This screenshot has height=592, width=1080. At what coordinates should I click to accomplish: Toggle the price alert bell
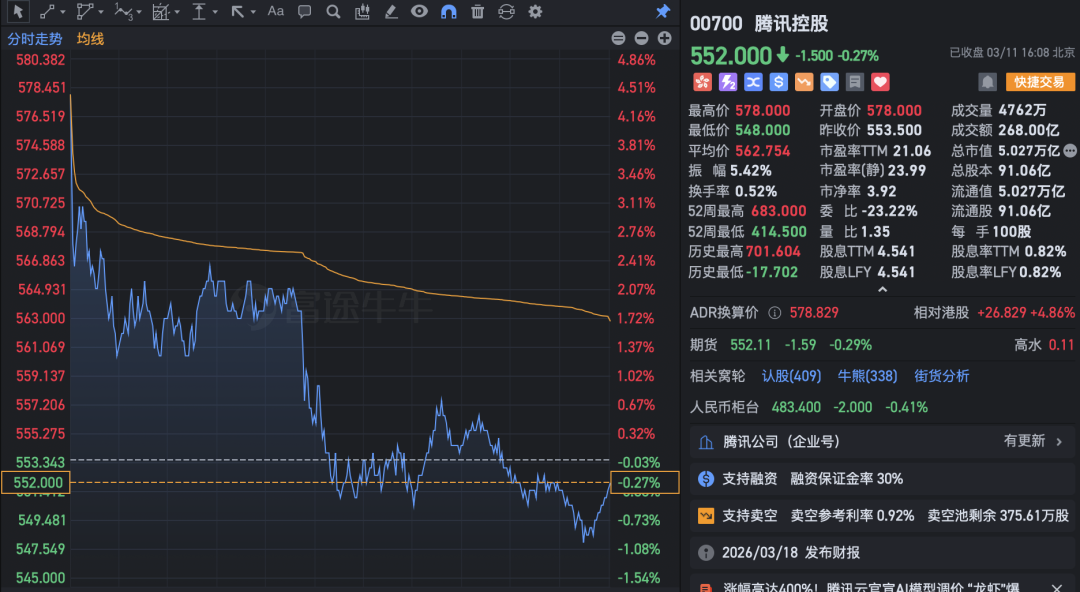point(988,82)
